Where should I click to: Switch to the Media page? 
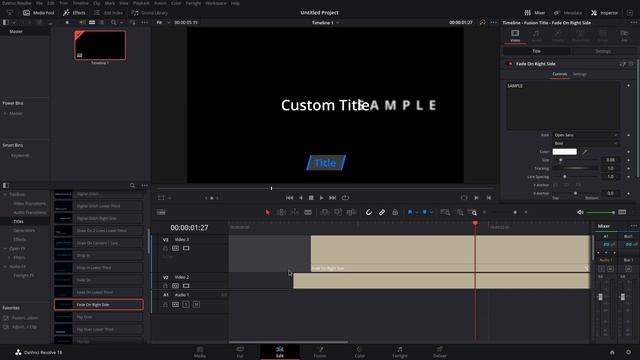(x=200, y=352)
